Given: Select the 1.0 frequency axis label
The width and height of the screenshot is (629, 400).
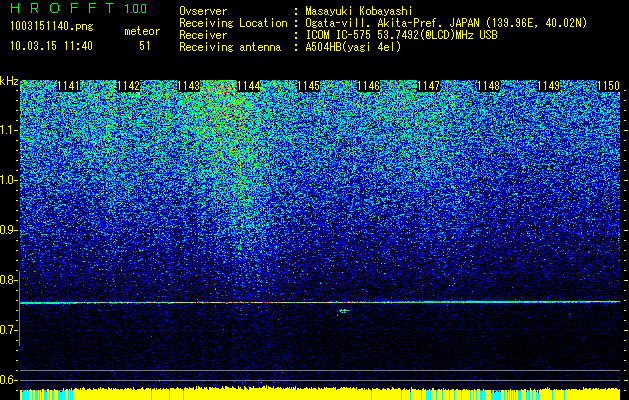Looking at the screenshot, I should tap(8, 181).
